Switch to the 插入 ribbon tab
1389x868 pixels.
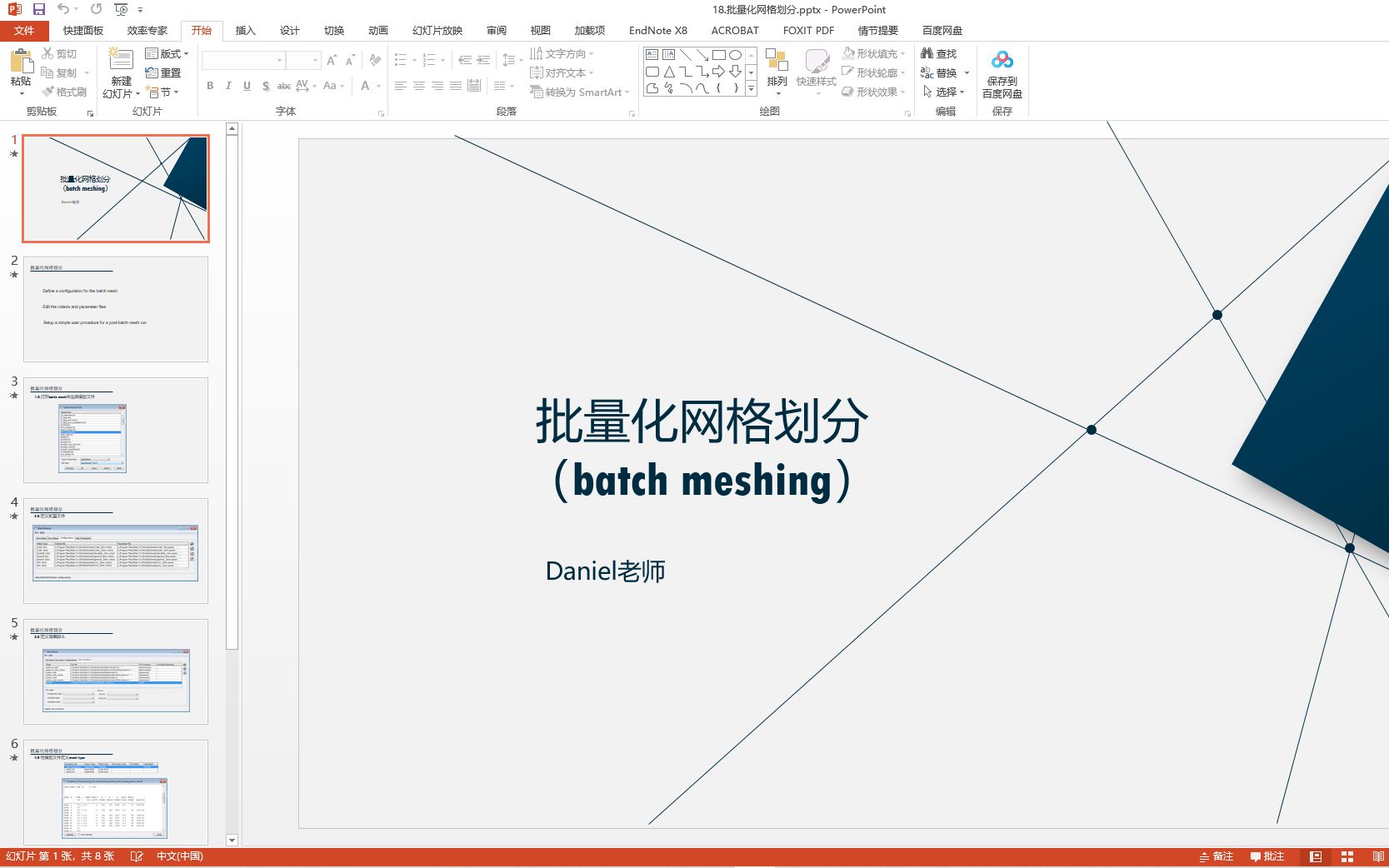[244, 30]
